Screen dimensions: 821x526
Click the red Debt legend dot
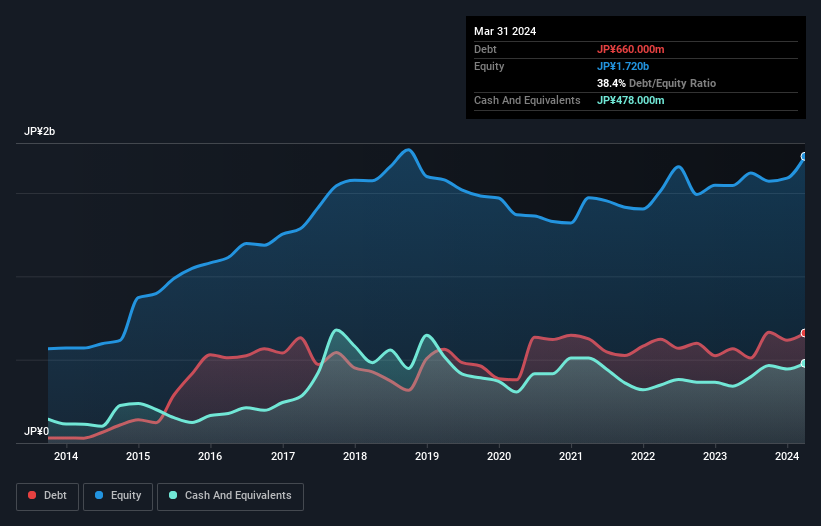pos(32,495)
